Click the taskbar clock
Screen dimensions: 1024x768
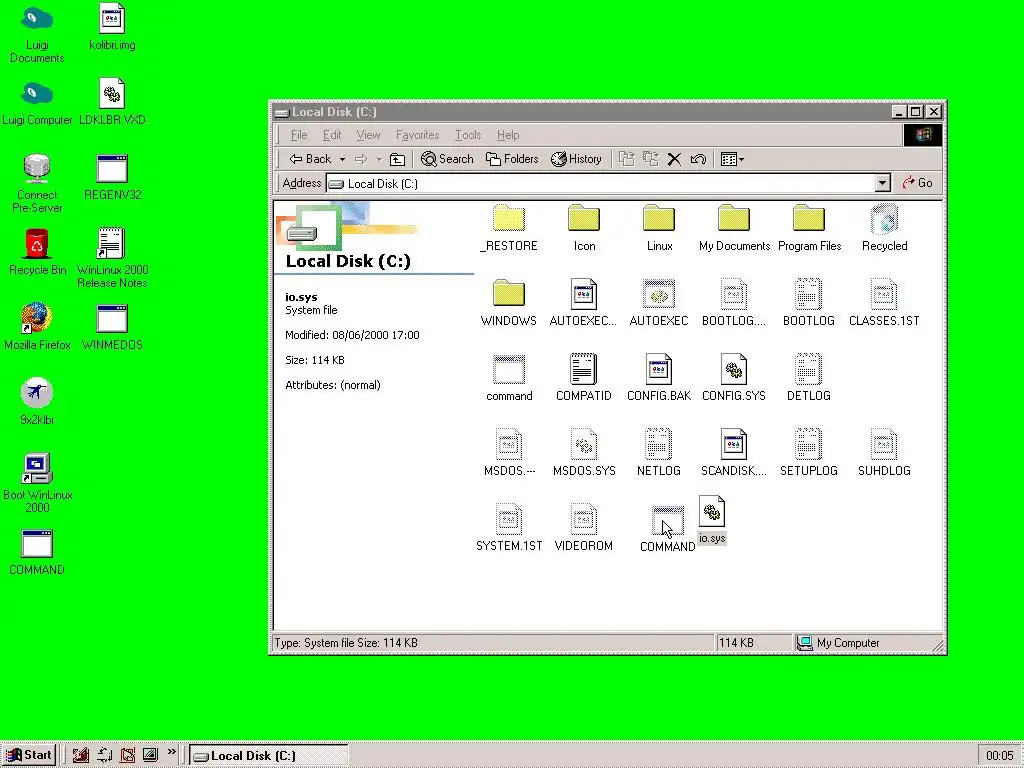coord(999,756)
